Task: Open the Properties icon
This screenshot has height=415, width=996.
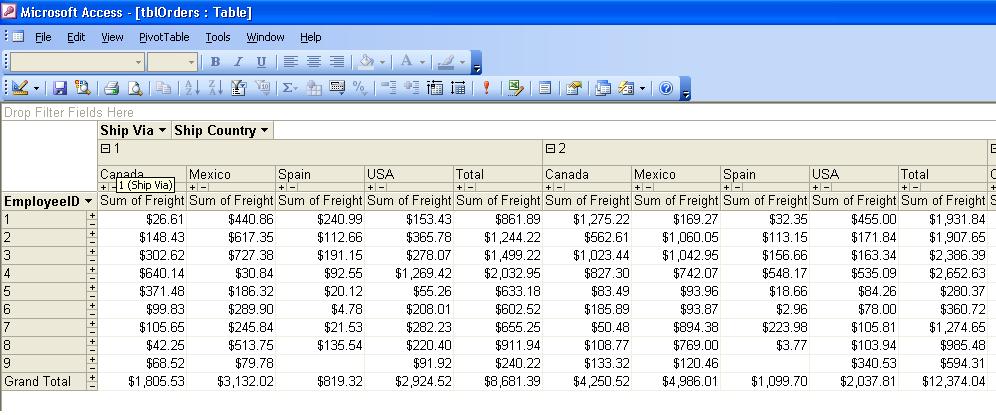Action: tap(574, 88)
